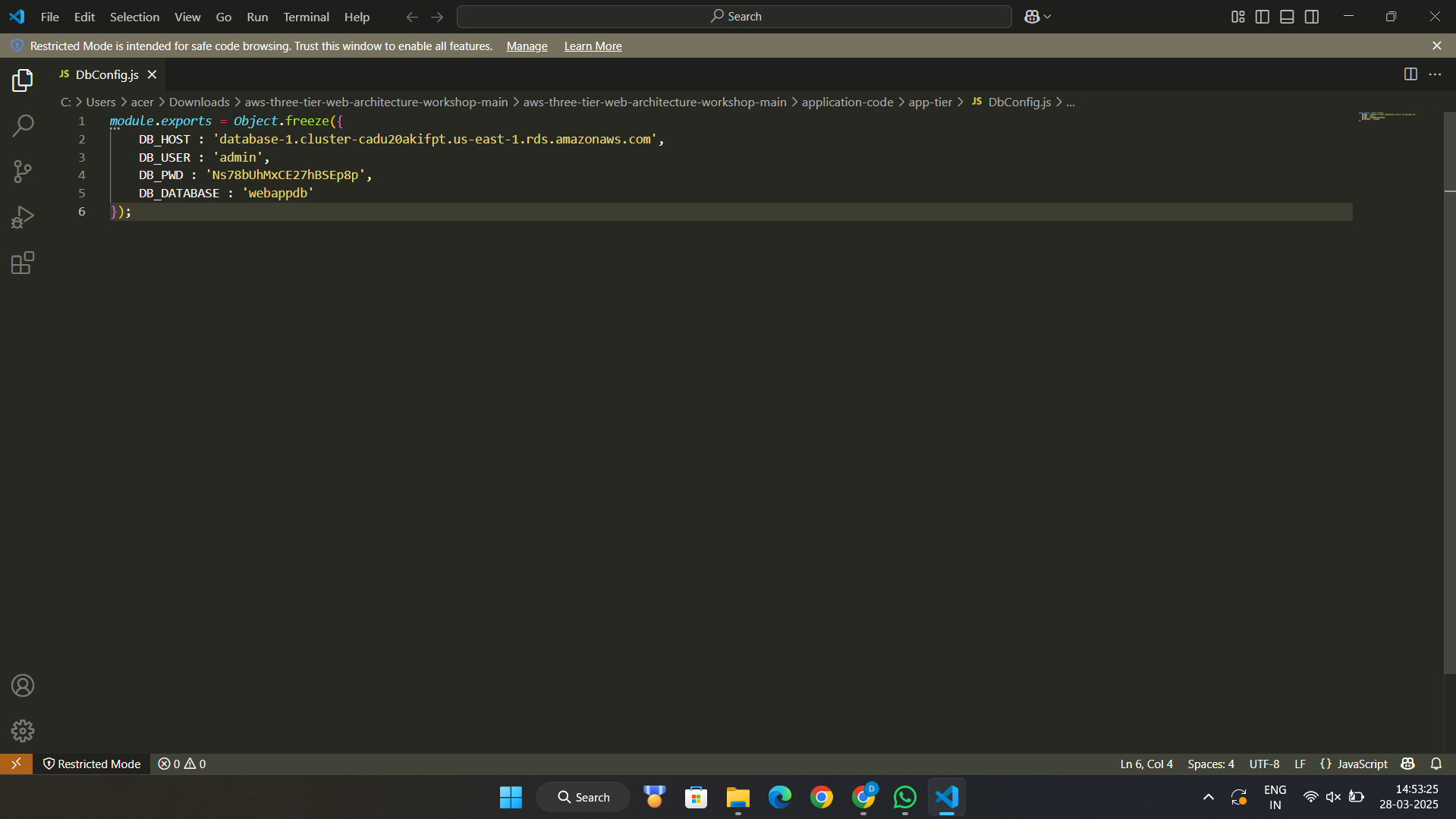
Task: Expand the breadcrumb ellipsis after DbConfig.js
Action: [1070, 102]
